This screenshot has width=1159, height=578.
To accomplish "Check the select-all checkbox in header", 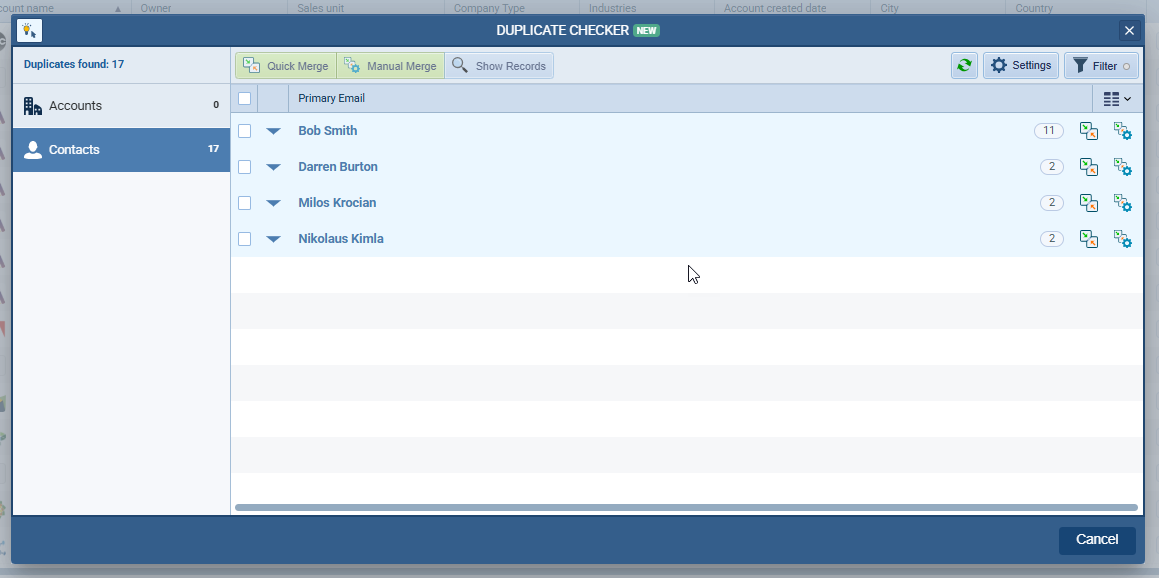I will (x=244, y=98).
